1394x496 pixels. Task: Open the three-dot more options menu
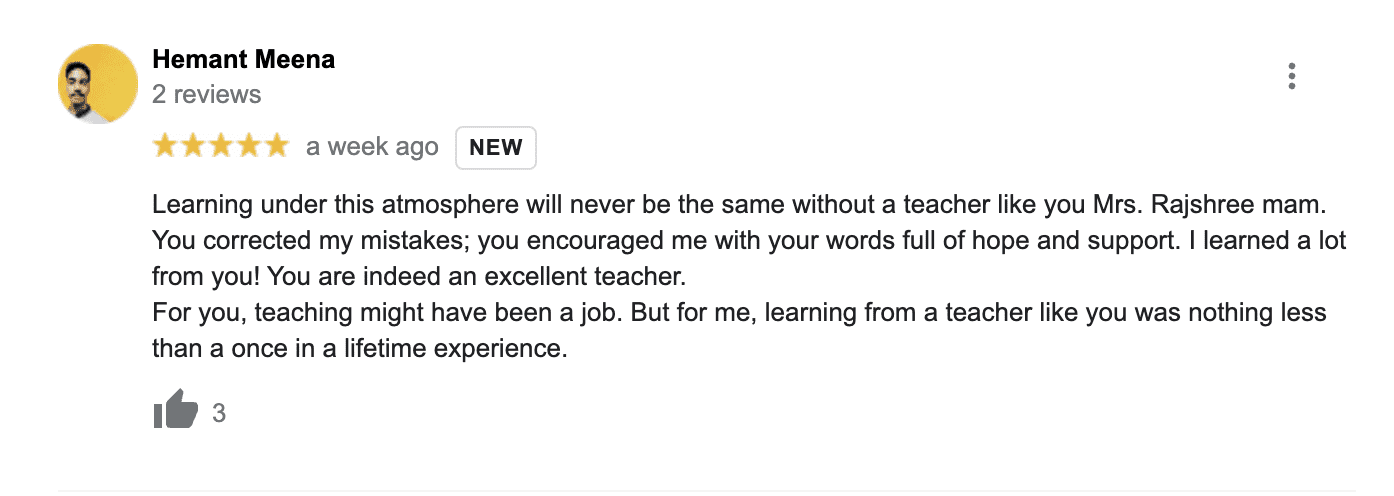pyautogui.click(x=1292, y=77)
